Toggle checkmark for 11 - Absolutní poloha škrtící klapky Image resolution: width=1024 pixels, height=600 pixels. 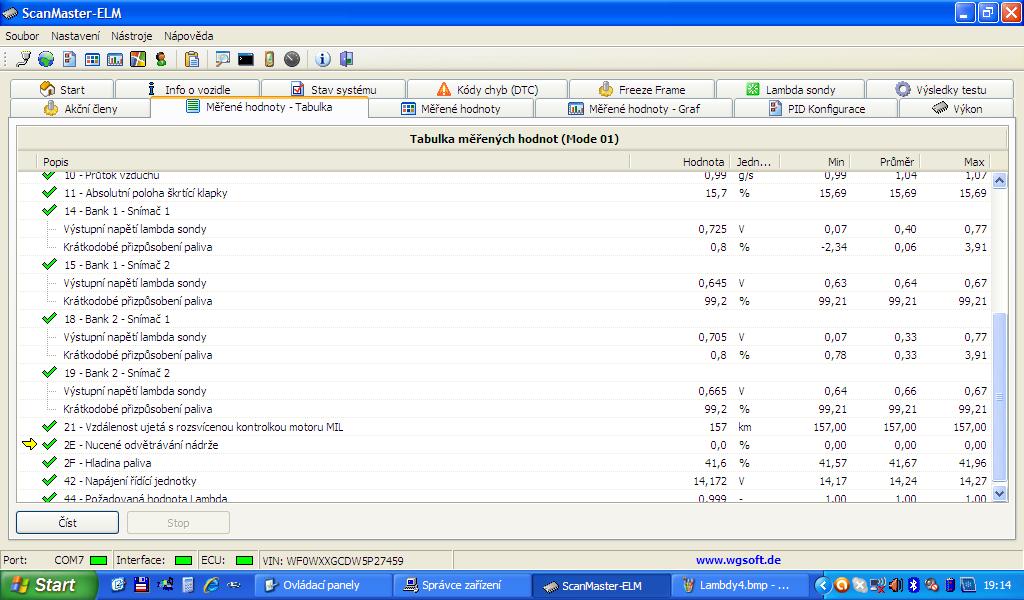[x=49, y=193]
